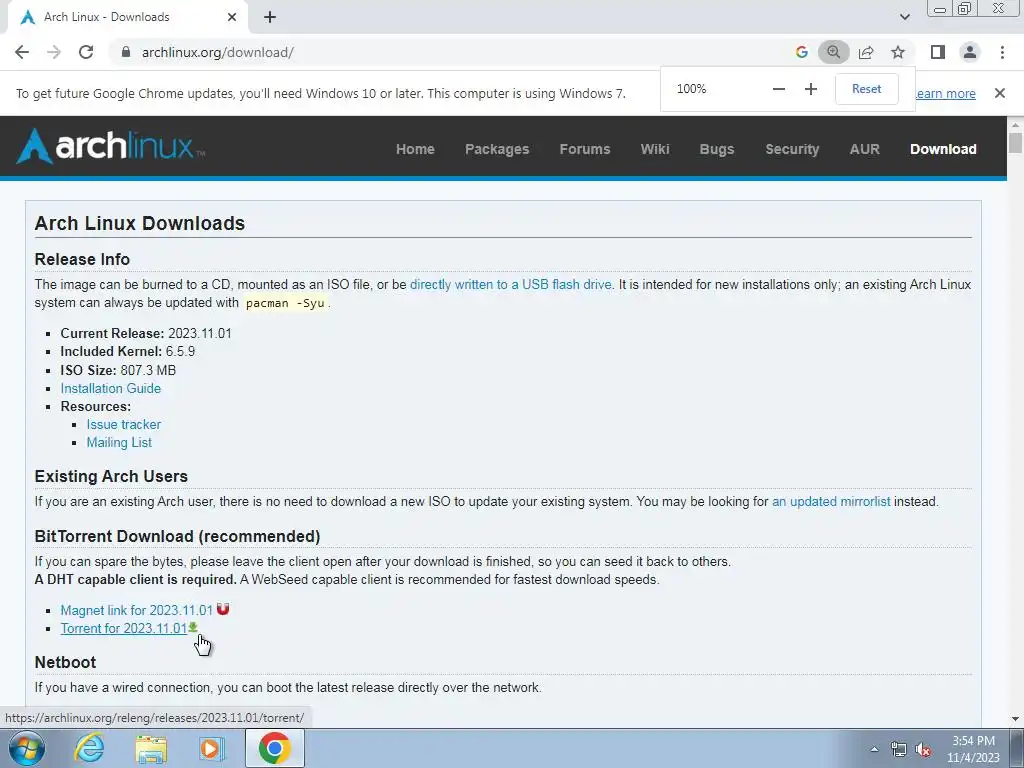Dismiss the Chrome update notification bar

1000,93
